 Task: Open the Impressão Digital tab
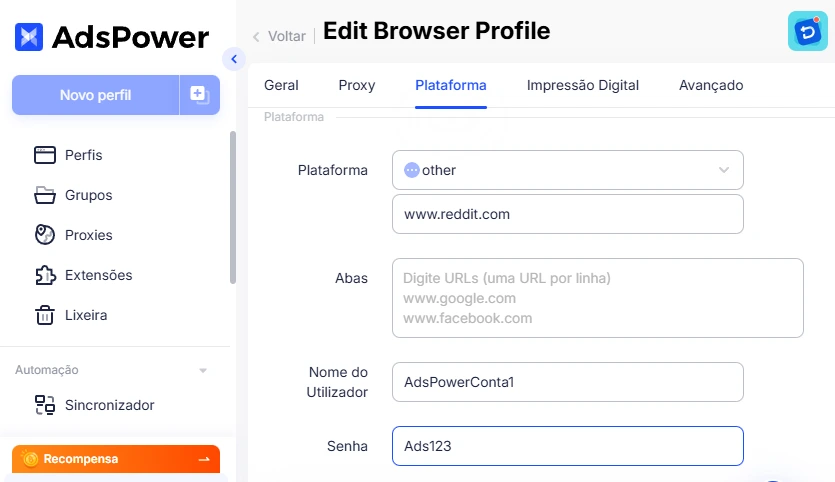[582, 85]
